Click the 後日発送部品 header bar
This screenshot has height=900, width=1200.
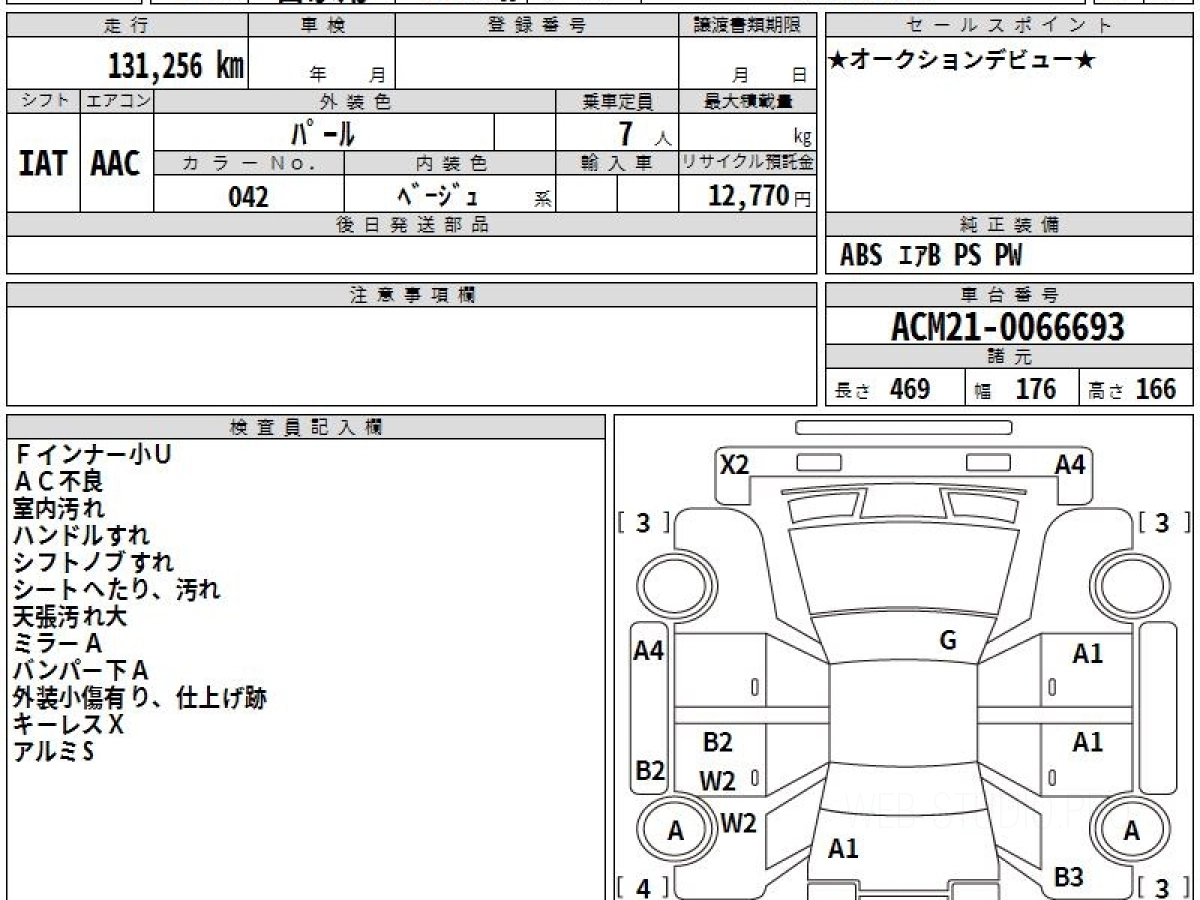click(411, 225)
